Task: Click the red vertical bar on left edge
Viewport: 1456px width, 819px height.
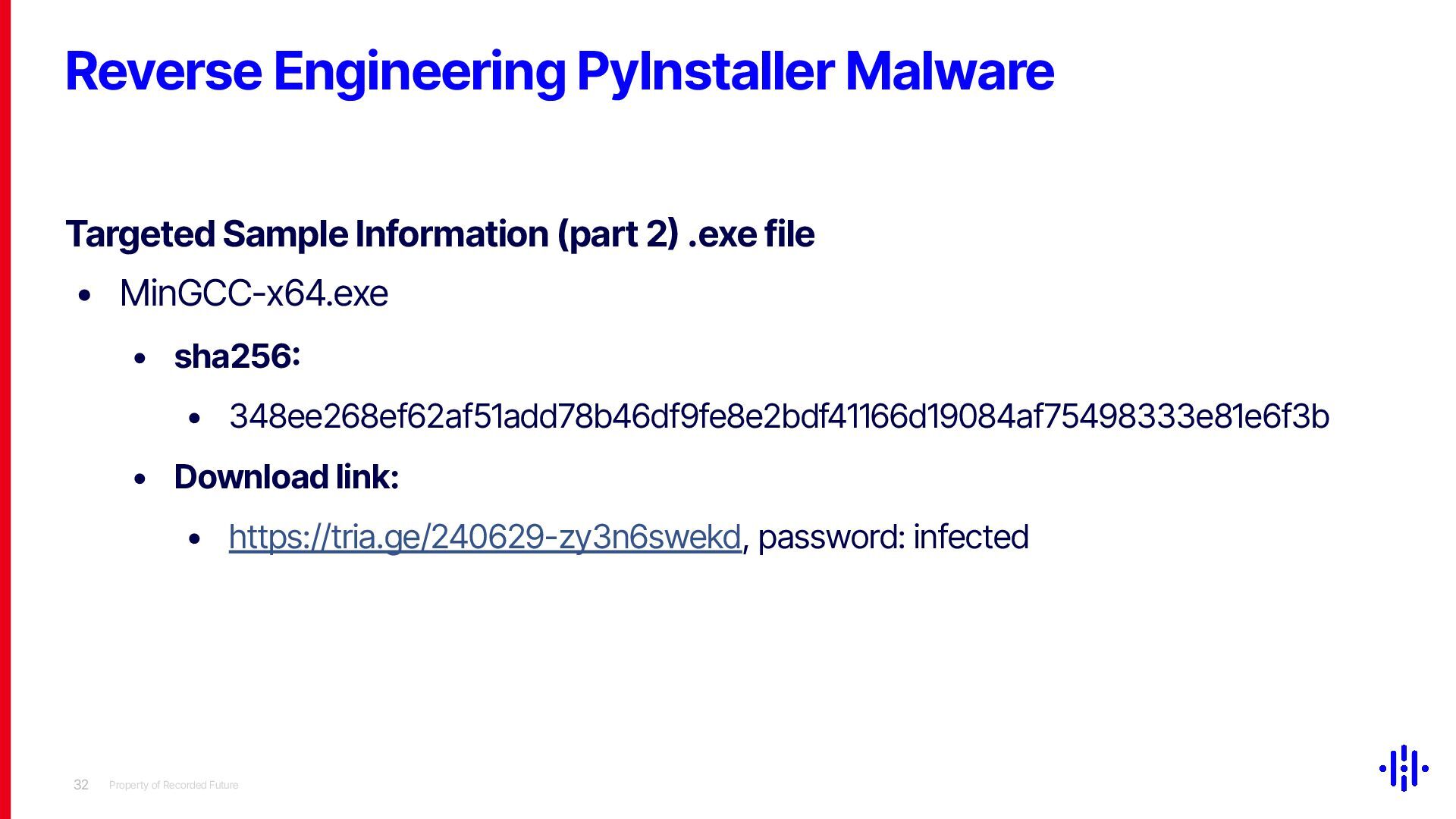Action: 5,409
